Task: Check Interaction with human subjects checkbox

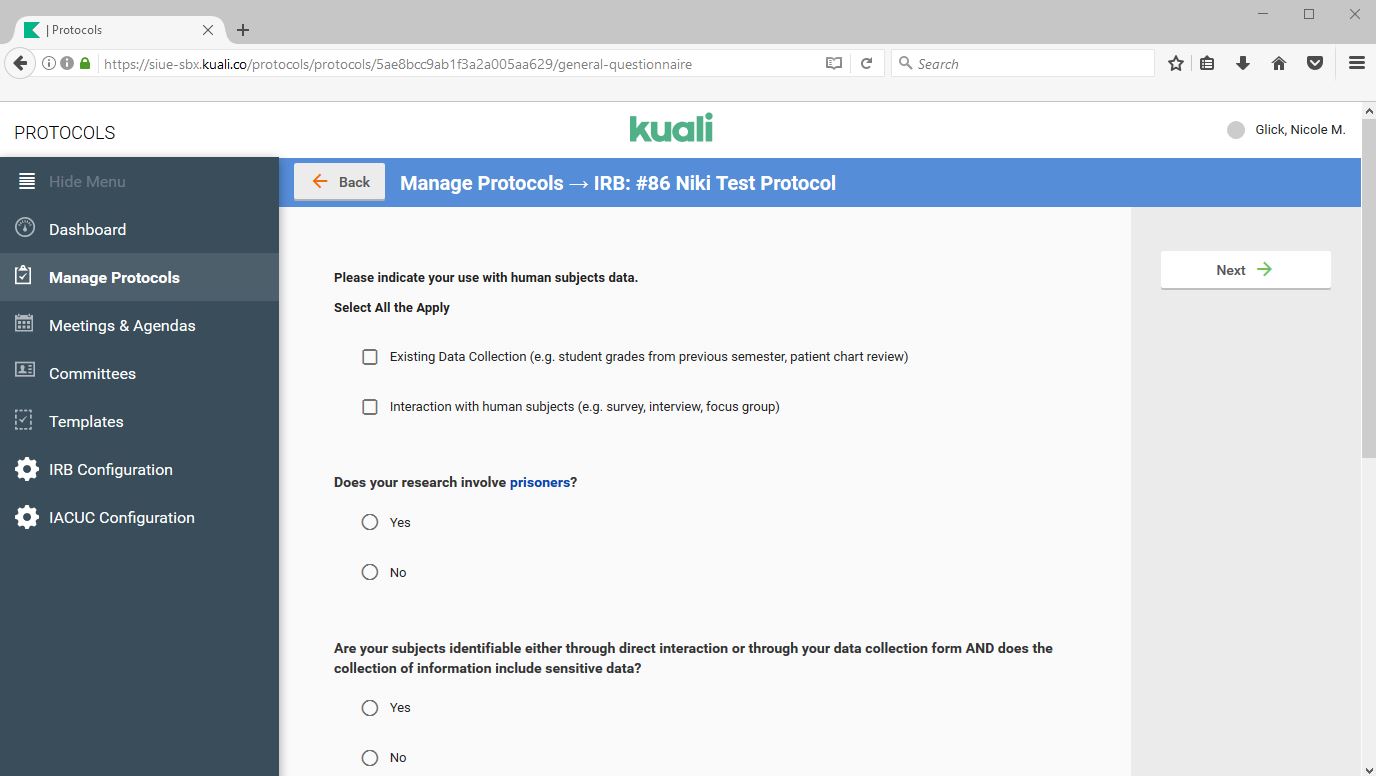Action: pyautogui.click(x=370, y=407)
